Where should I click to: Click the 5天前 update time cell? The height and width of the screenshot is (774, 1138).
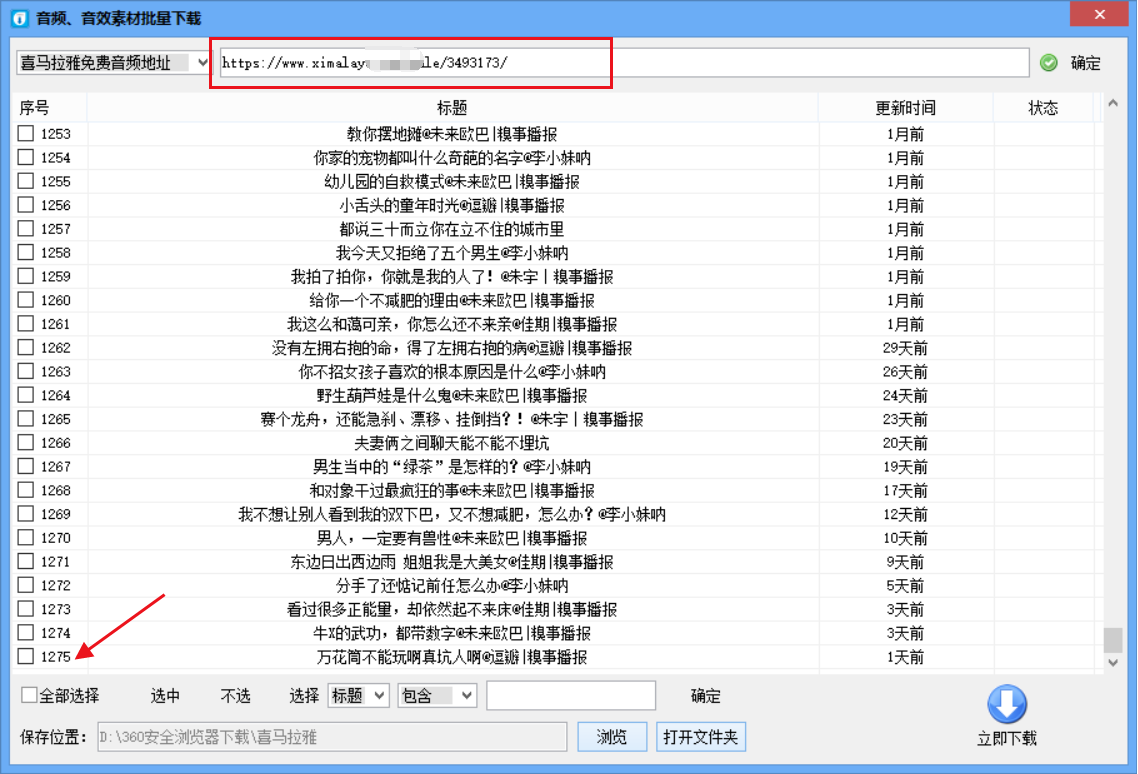pos(905,585)
